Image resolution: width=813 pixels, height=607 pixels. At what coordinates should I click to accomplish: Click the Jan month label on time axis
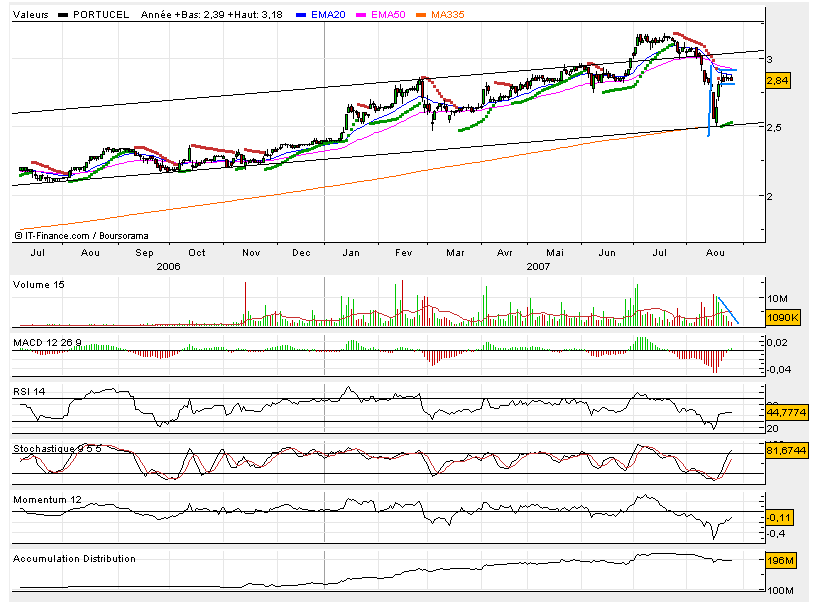(x=352, y=253)
